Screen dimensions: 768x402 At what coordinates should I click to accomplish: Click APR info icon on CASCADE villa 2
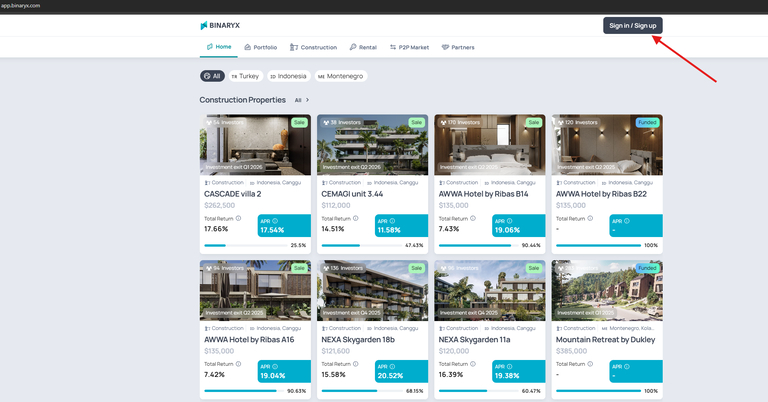point(275,221)
